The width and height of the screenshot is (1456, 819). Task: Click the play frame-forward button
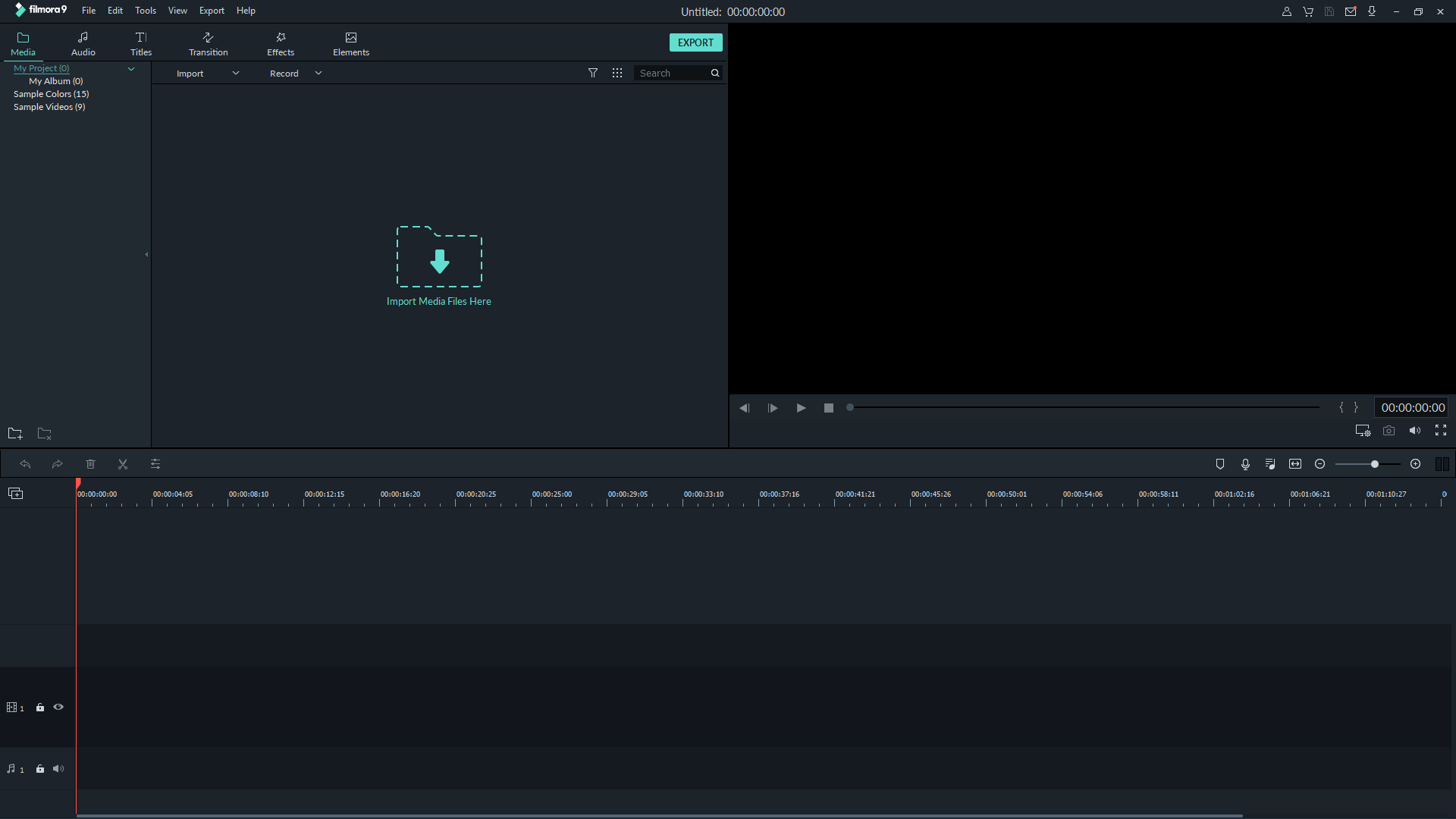pyautogui.click(x=773, y=408)
